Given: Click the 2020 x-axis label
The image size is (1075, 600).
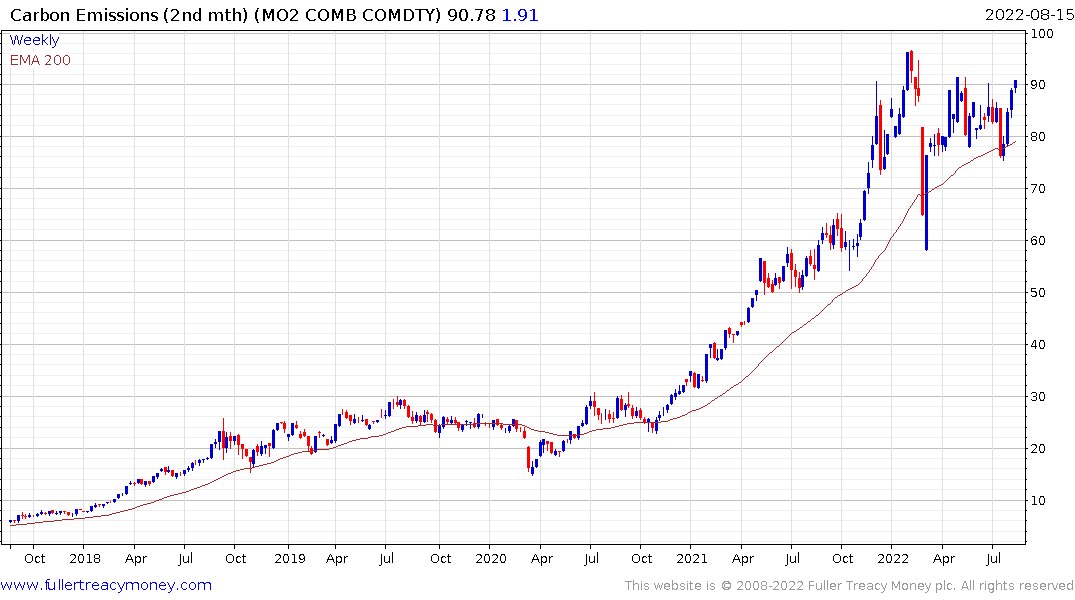Looking at the screenshot, I should click(491, 559).
